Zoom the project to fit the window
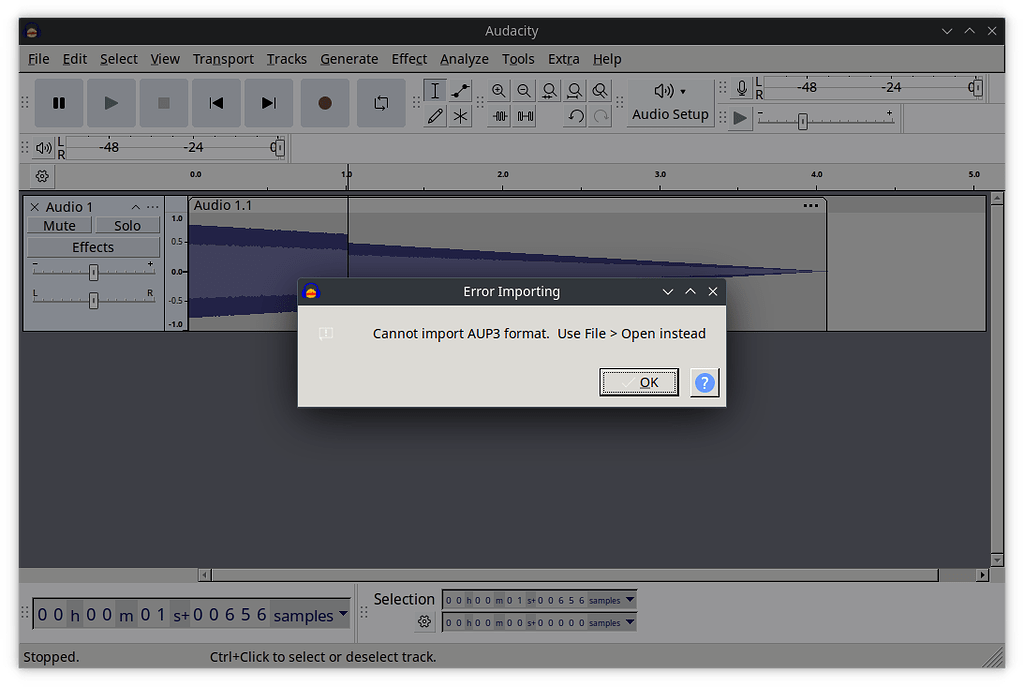 click(575, 91)
